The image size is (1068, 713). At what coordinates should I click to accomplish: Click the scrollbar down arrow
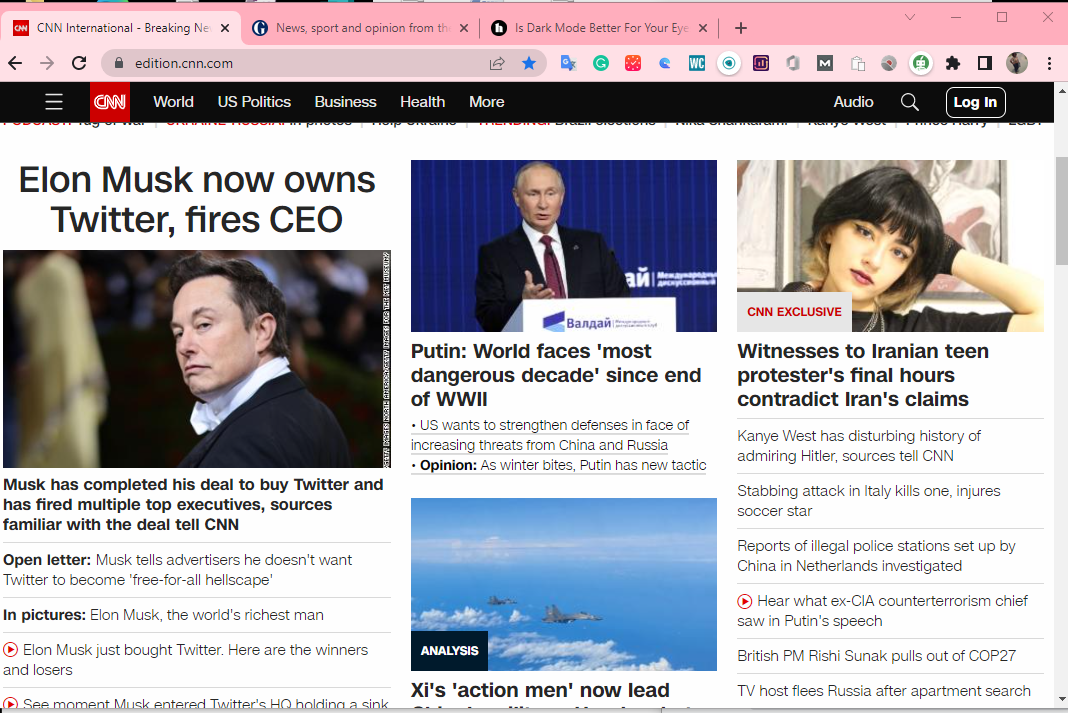tap(1062, 699)
